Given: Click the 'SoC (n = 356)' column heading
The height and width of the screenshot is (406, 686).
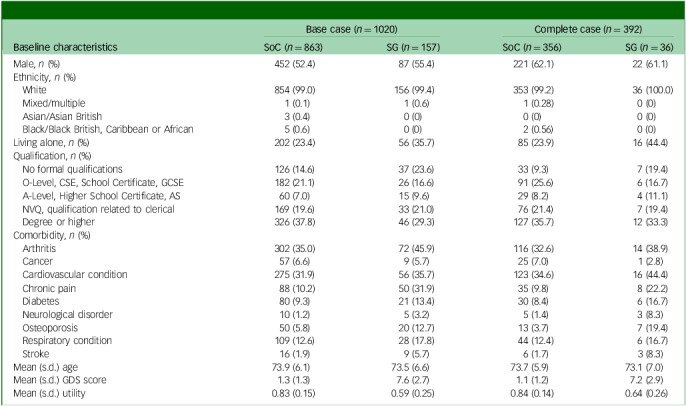Looking at the screenshot, I should point(532,47).
